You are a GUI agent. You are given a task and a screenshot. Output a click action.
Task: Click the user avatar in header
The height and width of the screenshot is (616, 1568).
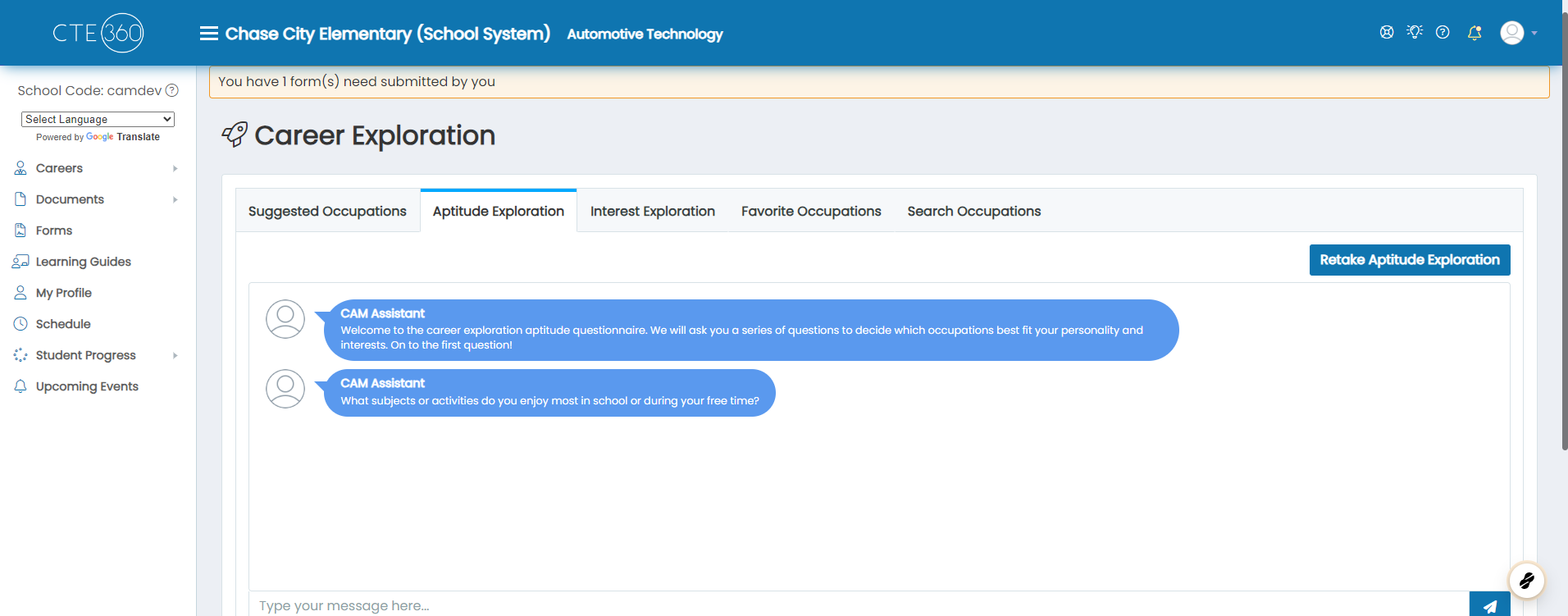[x=1512, y=33]
